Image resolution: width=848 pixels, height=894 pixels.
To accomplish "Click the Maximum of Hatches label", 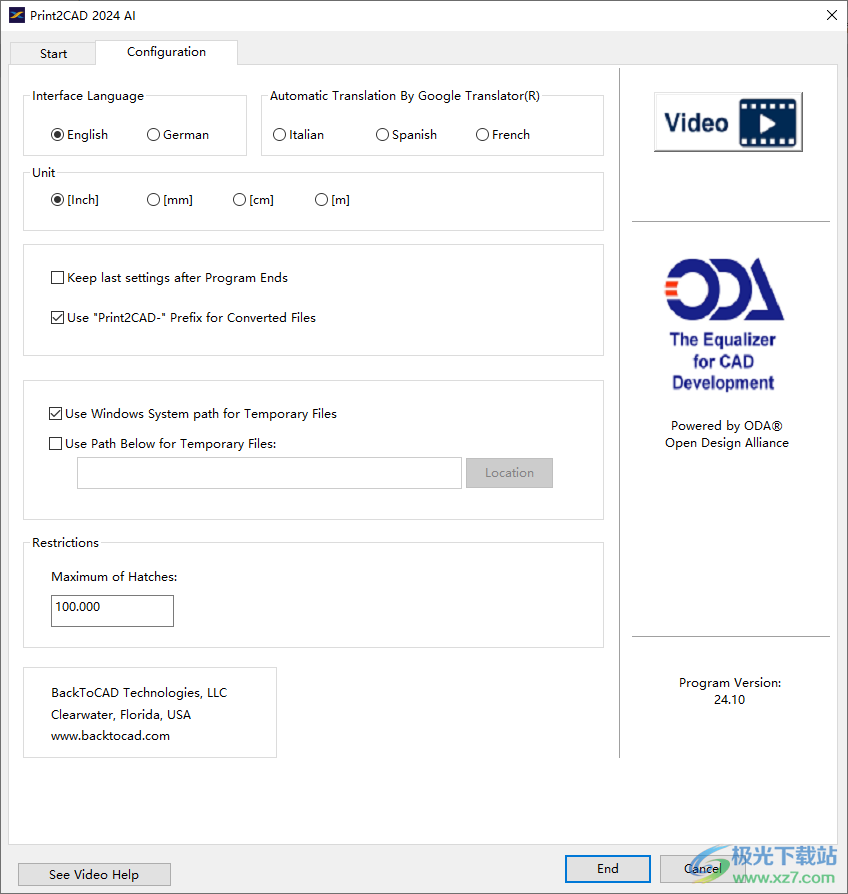I will [114, 576].
